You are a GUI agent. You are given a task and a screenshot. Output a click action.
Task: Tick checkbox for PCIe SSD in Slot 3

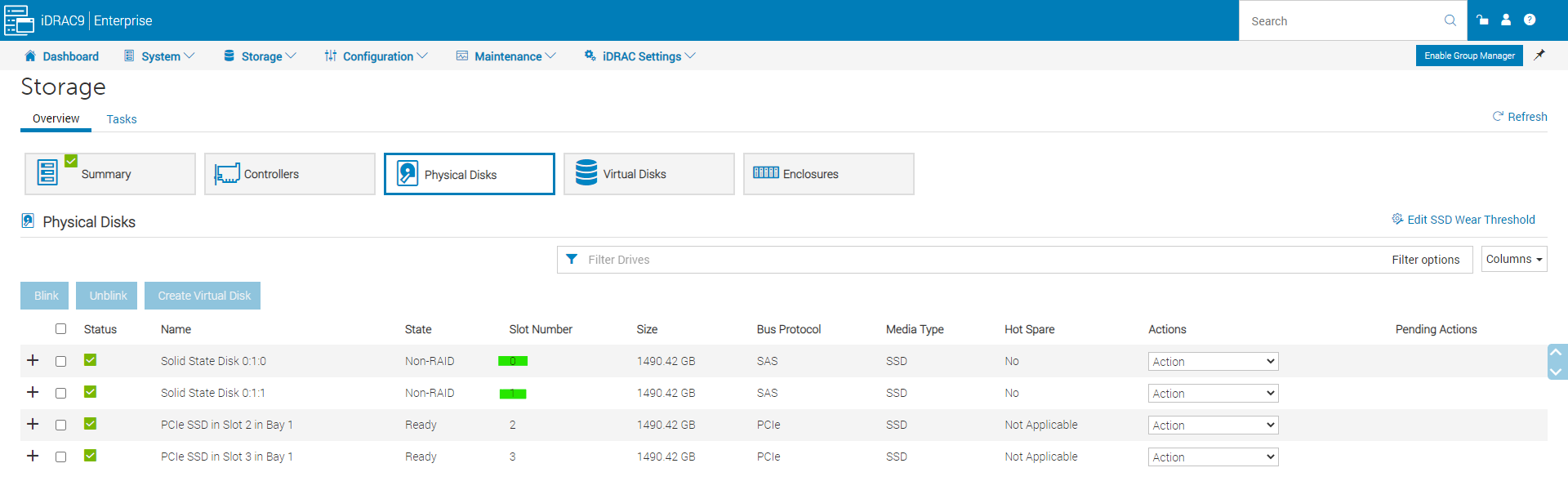60,457
